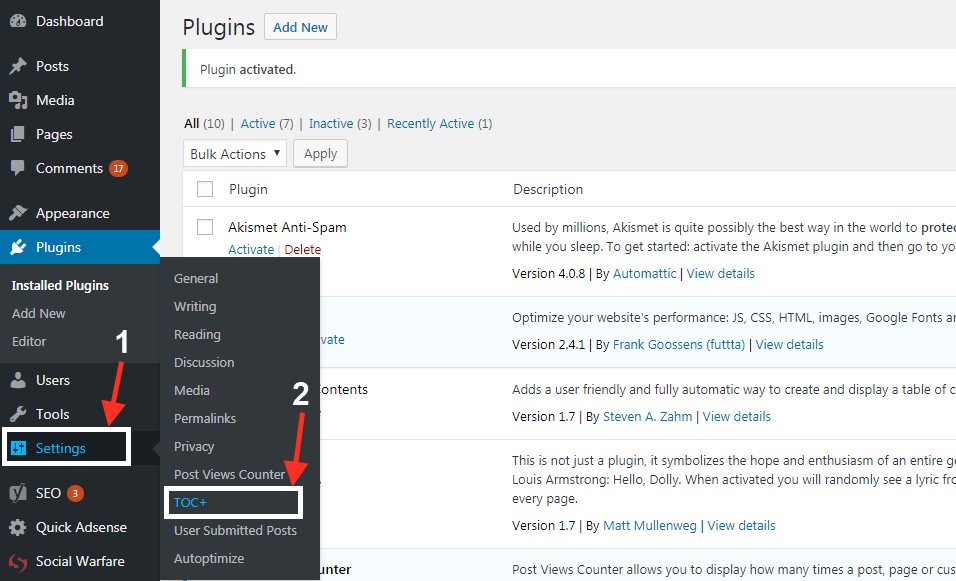Open the Social Warfare menu
Image resolution: width=956 pixels, height=581 pixels.
point(80,561)
